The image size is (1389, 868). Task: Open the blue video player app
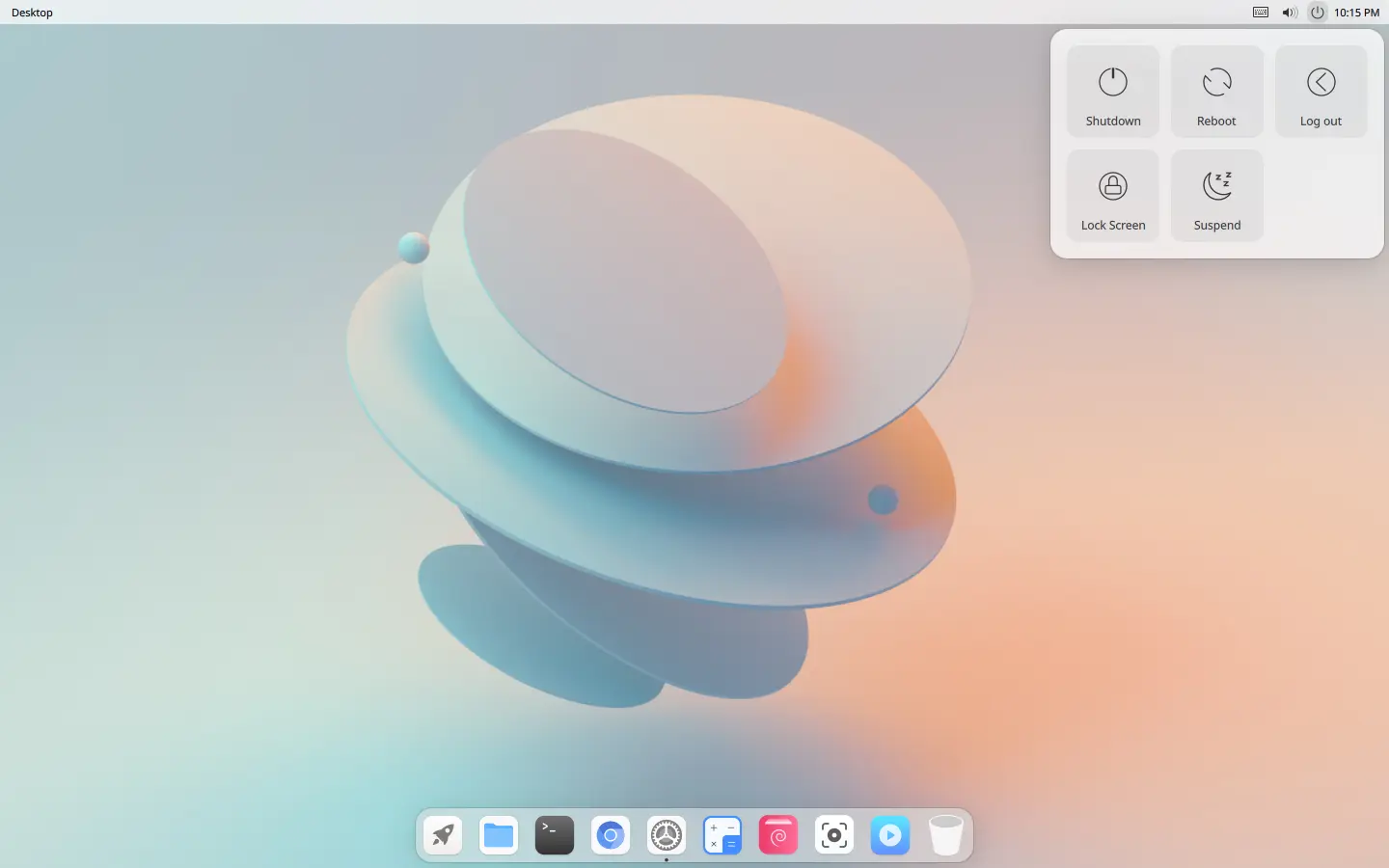click(890, 835)
